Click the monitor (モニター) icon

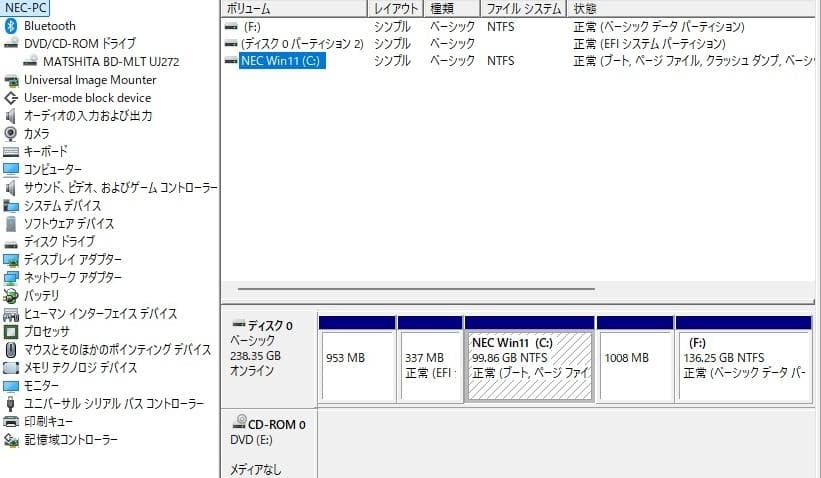(11, 386)
